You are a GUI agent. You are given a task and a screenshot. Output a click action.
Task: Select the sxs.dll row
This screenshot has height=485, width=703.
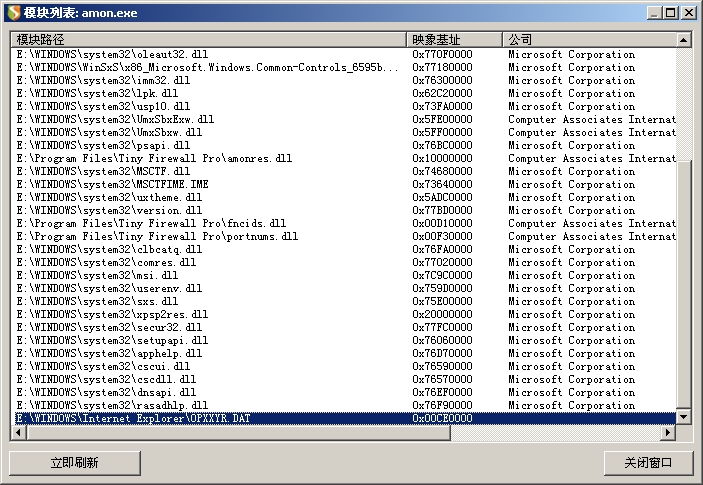[344, 301]
